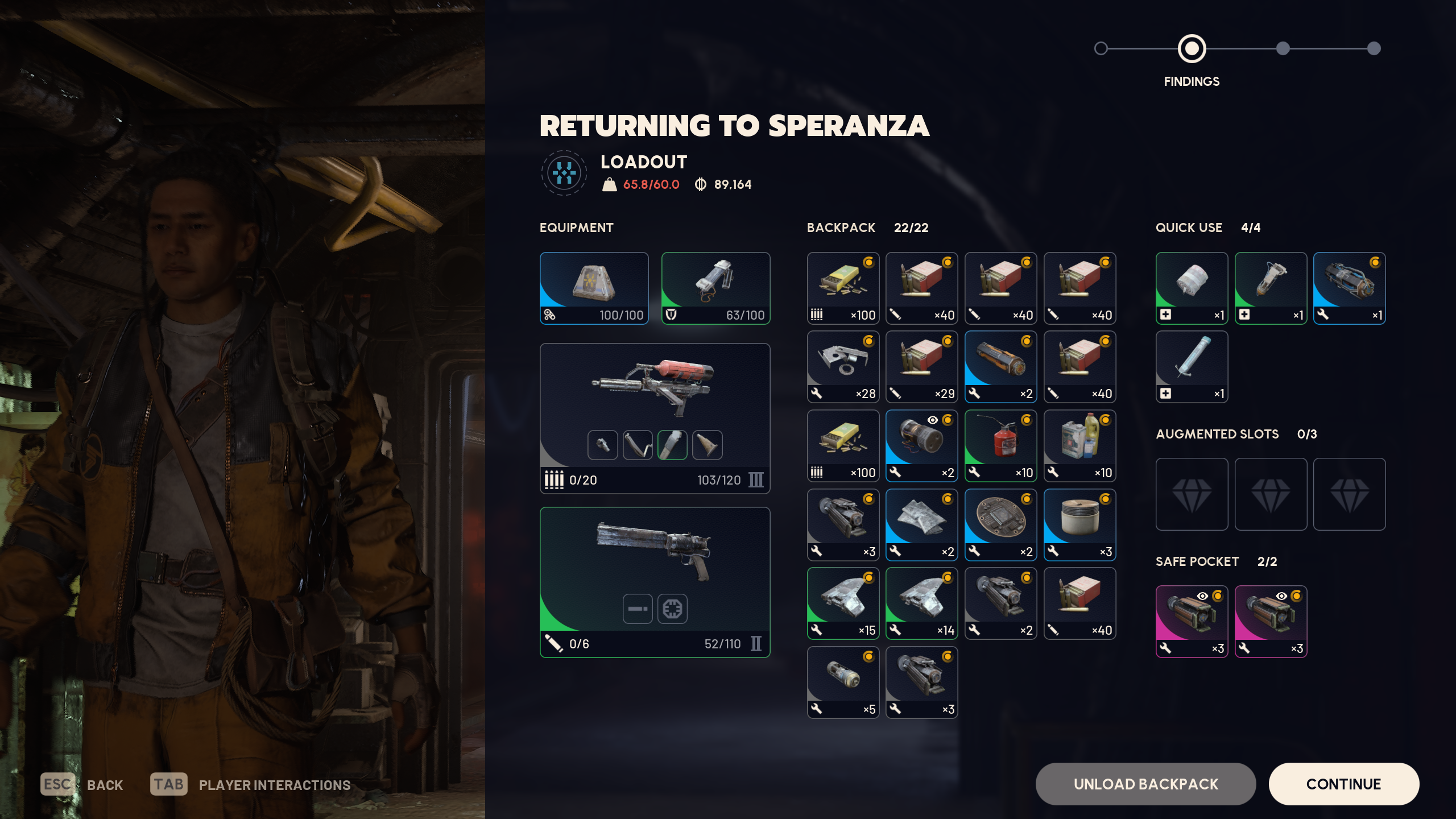The image size is (1456, 819).
Task: Select the augment item showing 100/100
Action: point(594,288)
